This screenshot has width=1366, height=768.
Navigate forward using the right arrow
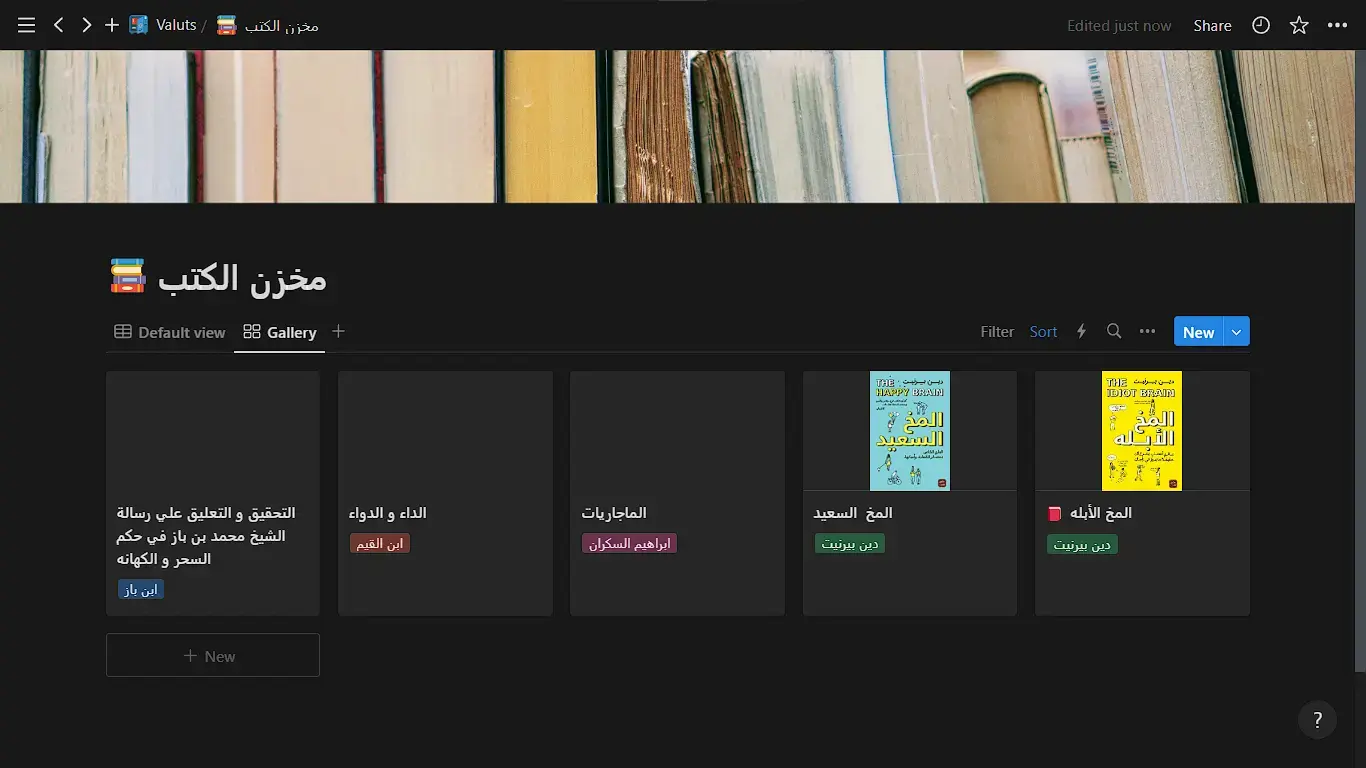pyautogui.click(x=86, y=25)
